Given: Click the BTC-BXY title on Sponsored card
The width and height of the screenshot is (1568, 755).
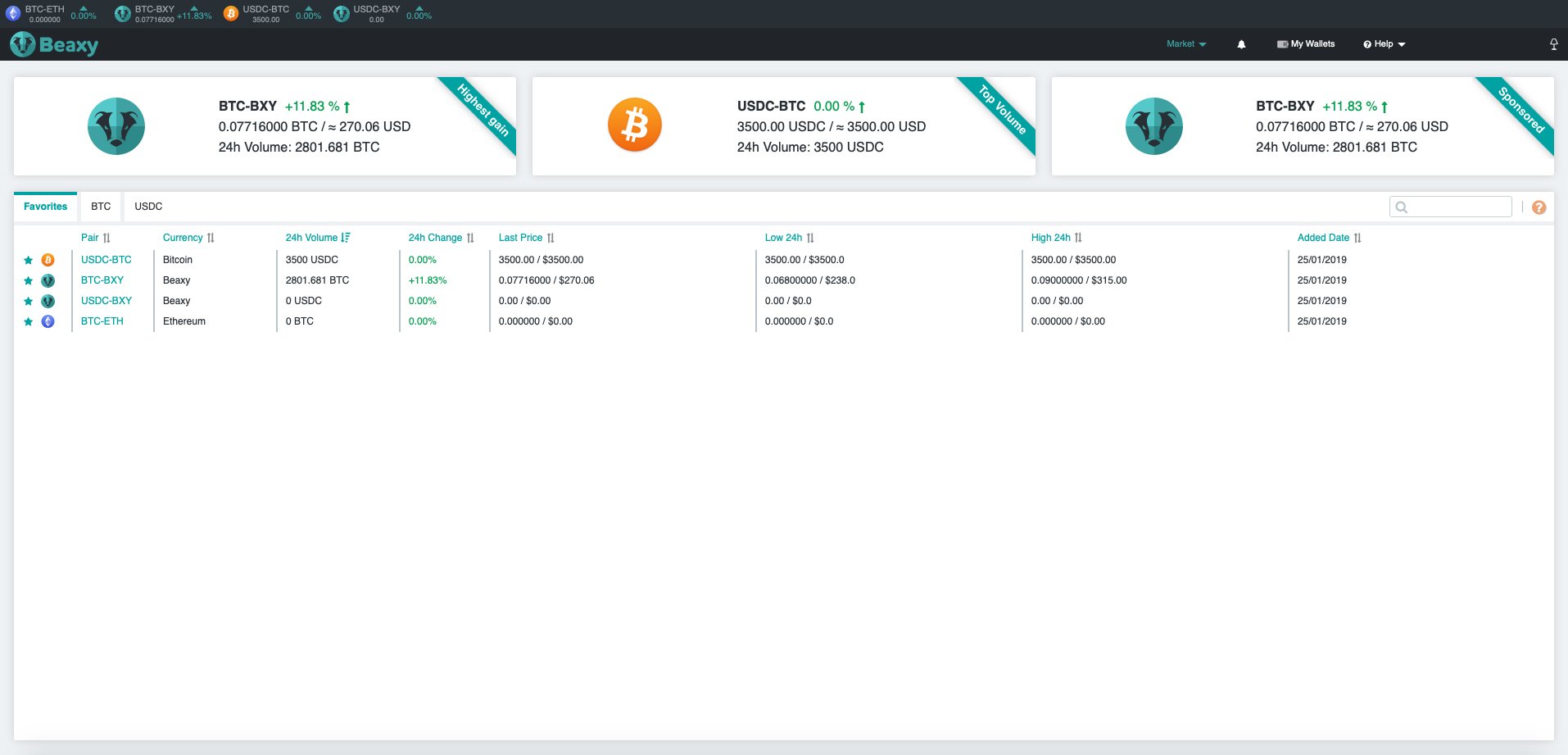Looking at the screenshot, I should (1285, 107).
